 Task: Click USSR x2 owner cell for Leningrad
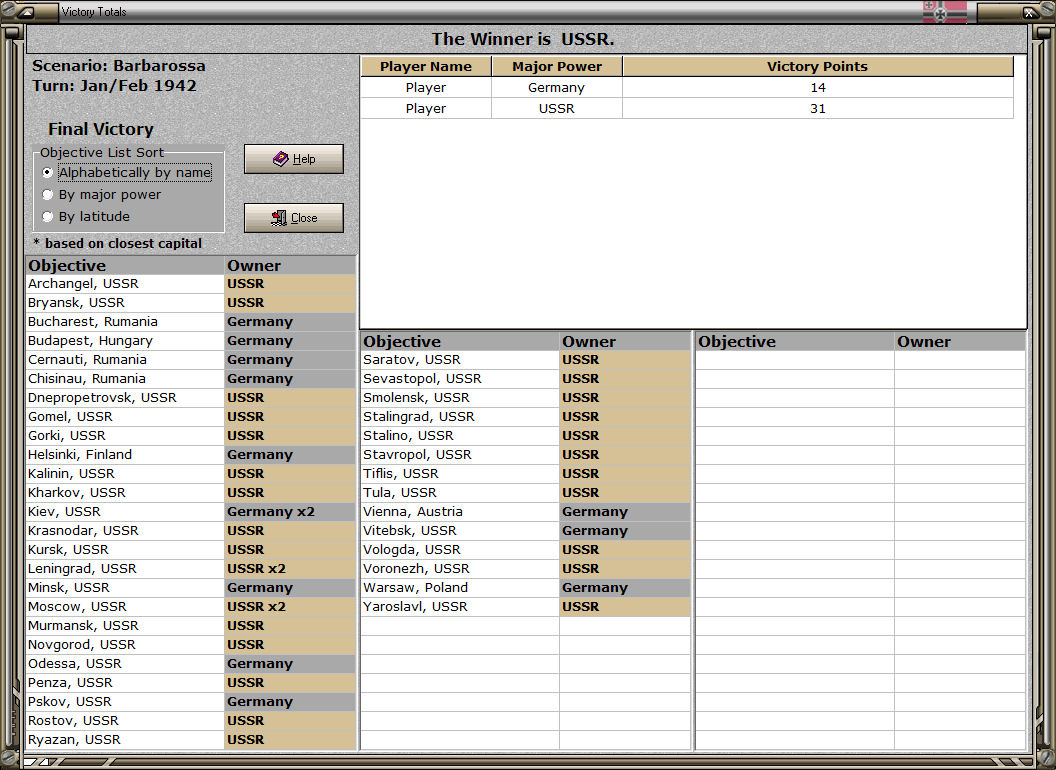coord(290,569)
